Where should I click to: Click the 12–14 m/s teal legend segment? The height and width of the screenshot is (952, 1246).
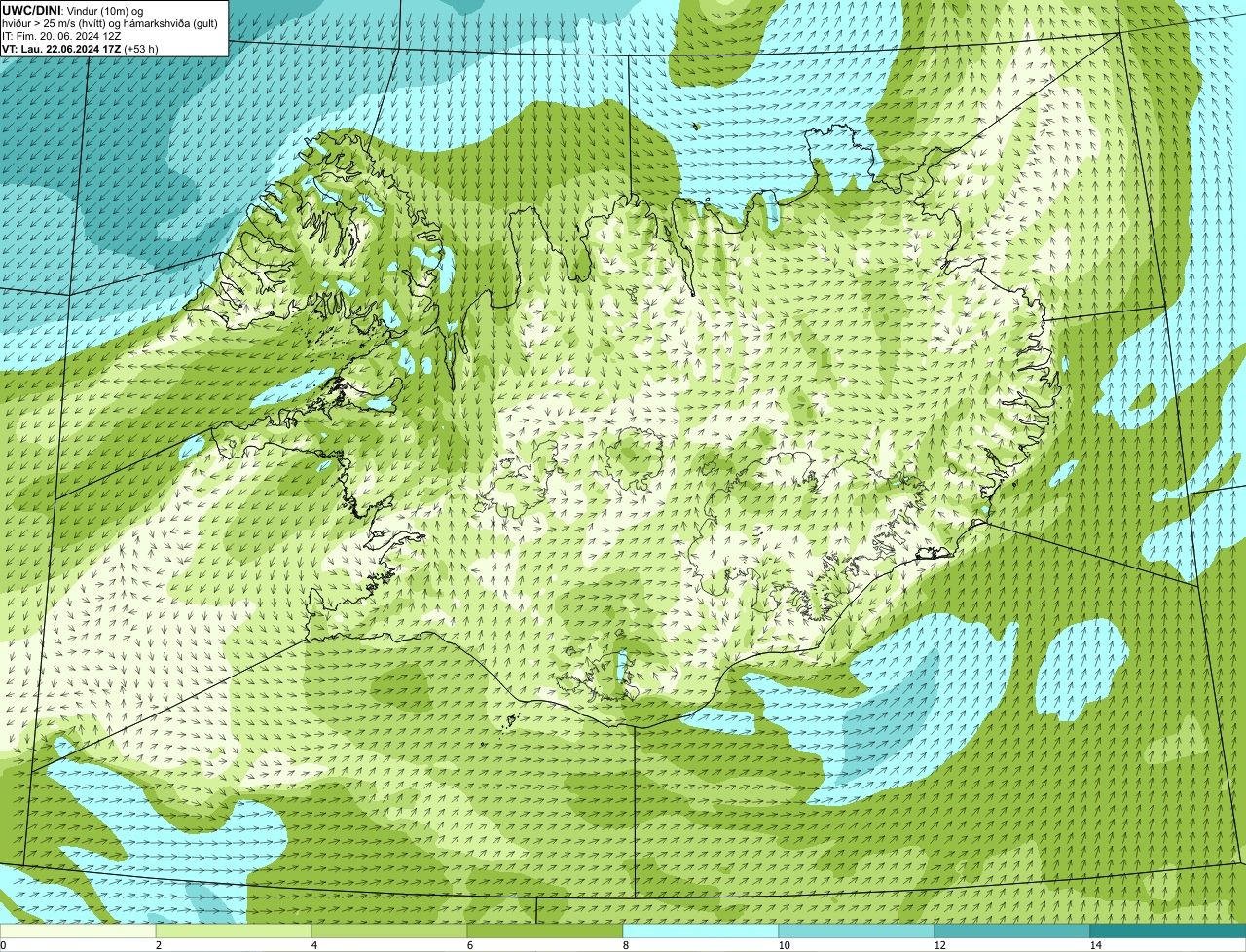pos(1012,931)
